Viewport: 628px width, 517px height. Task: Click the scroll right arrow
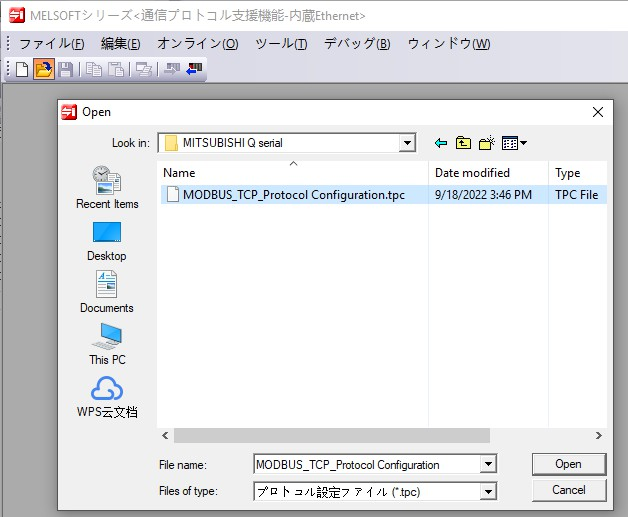click(x=599, y=435)
